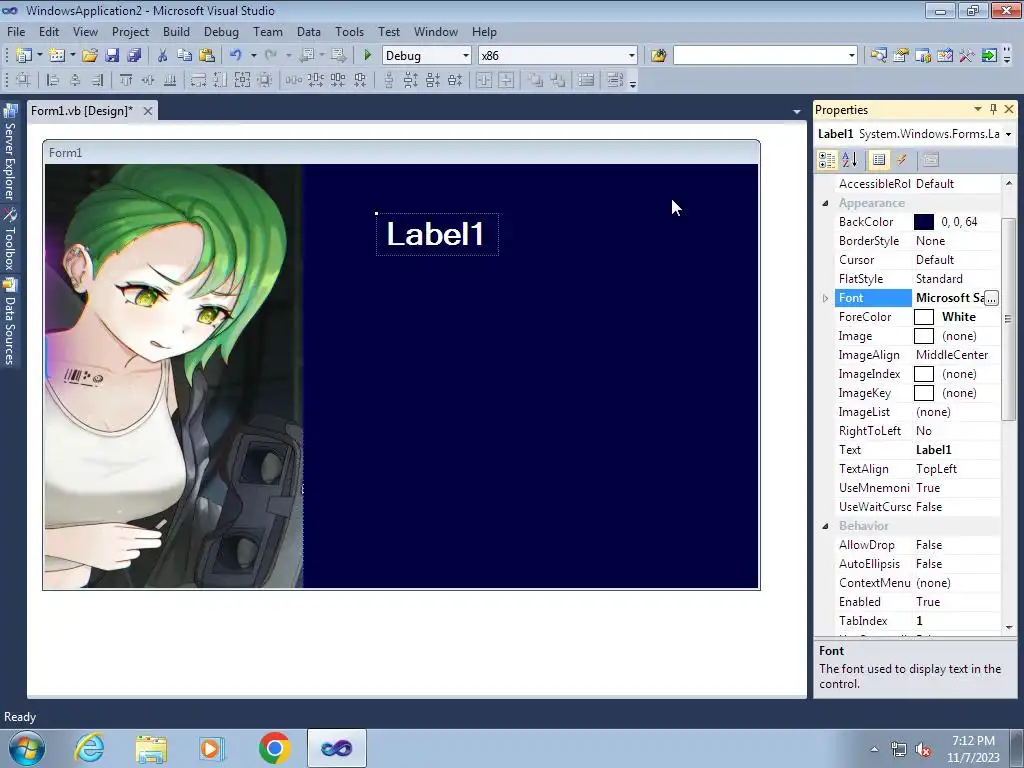
Task: Open the Debug menu
Action: [221, 31]
